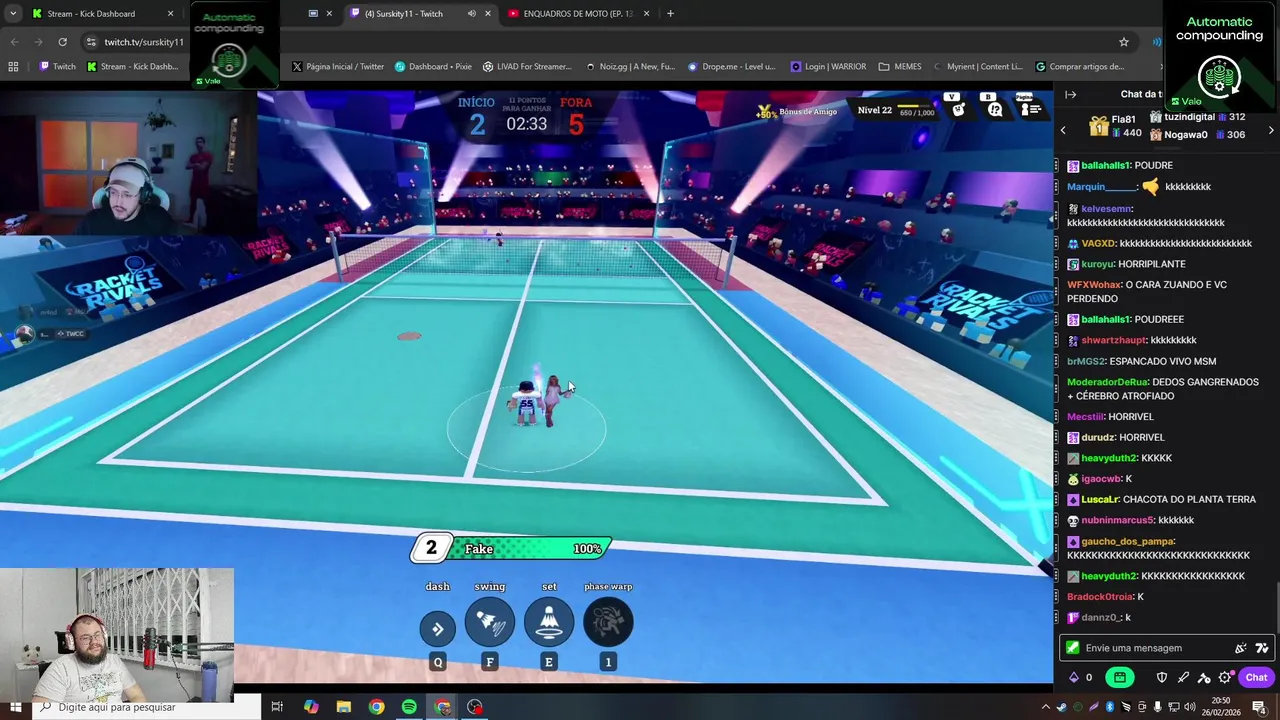Go back to the previous page
The width and height of the screenshot is (1280, 720).
[14, 42]
